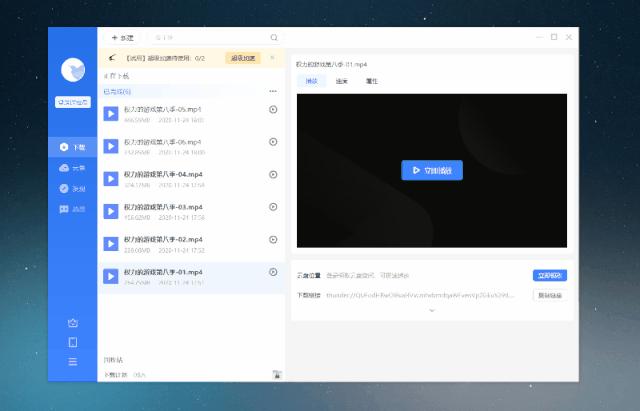Click the blue 立即播放 play button

(x=432, y=170)
